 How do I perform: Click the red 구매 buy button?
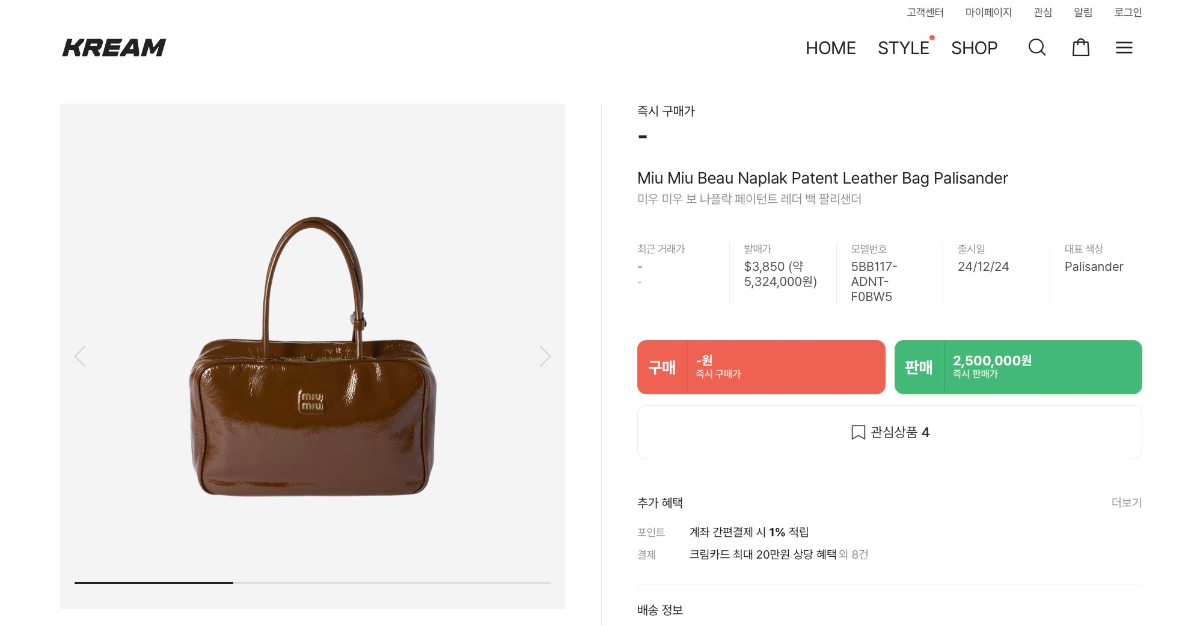coord(761,367)
